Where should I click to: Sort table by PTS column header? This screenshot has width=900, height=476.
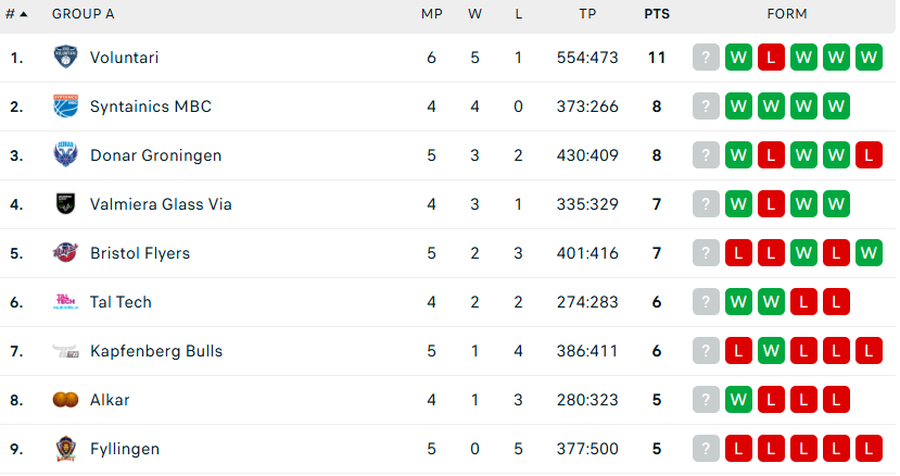coord(657,14)
